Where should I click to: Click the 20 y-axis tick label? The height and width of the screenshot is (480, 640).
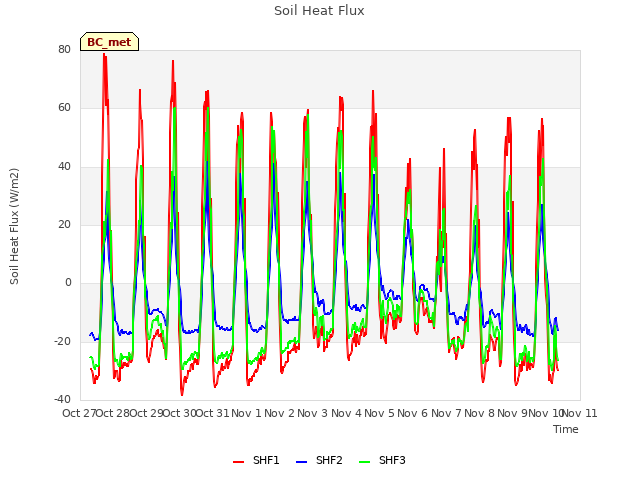point(64,224)
